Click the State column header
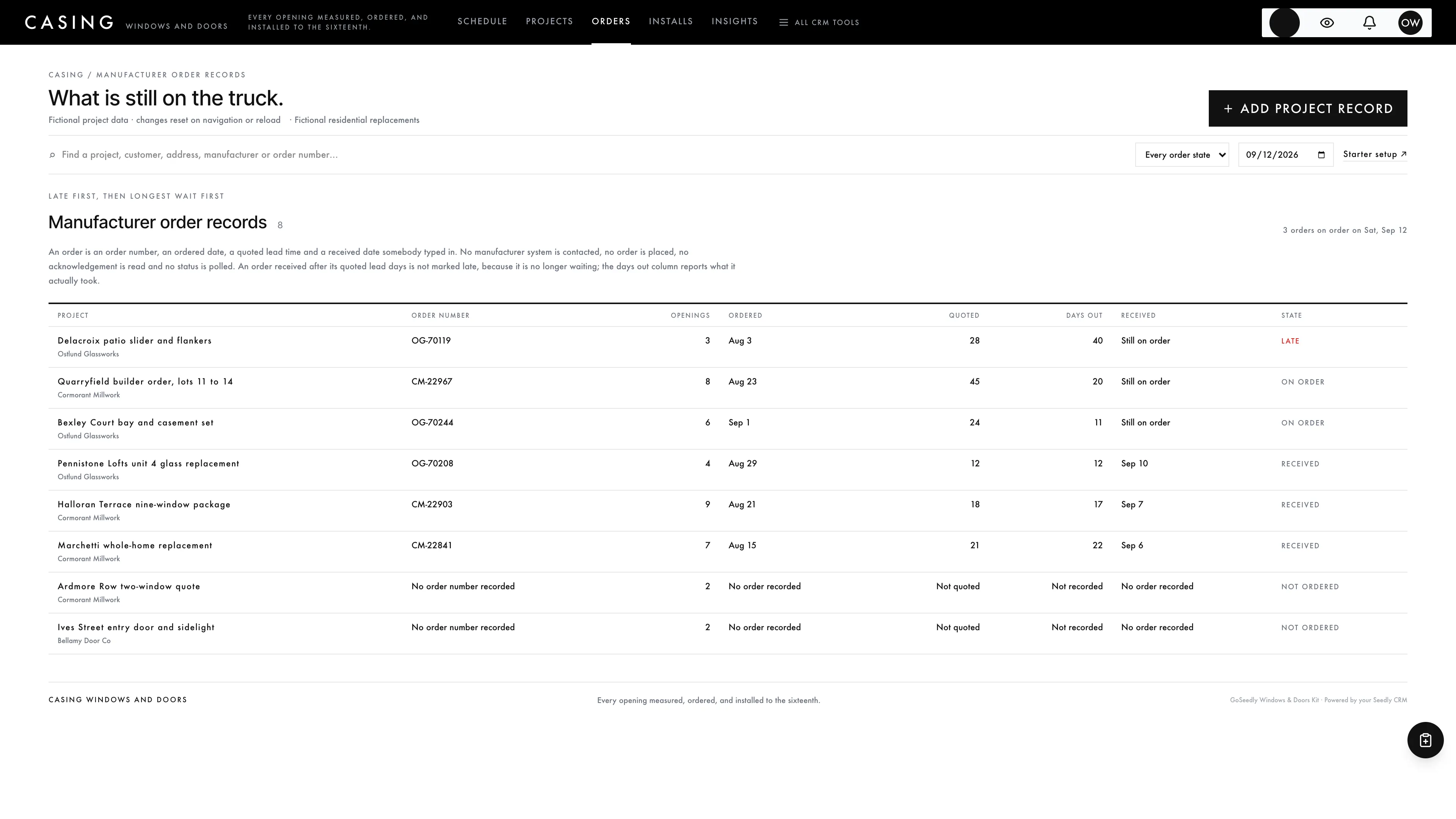Screen dimensions: 1456x819 (x=1291, y=315)
